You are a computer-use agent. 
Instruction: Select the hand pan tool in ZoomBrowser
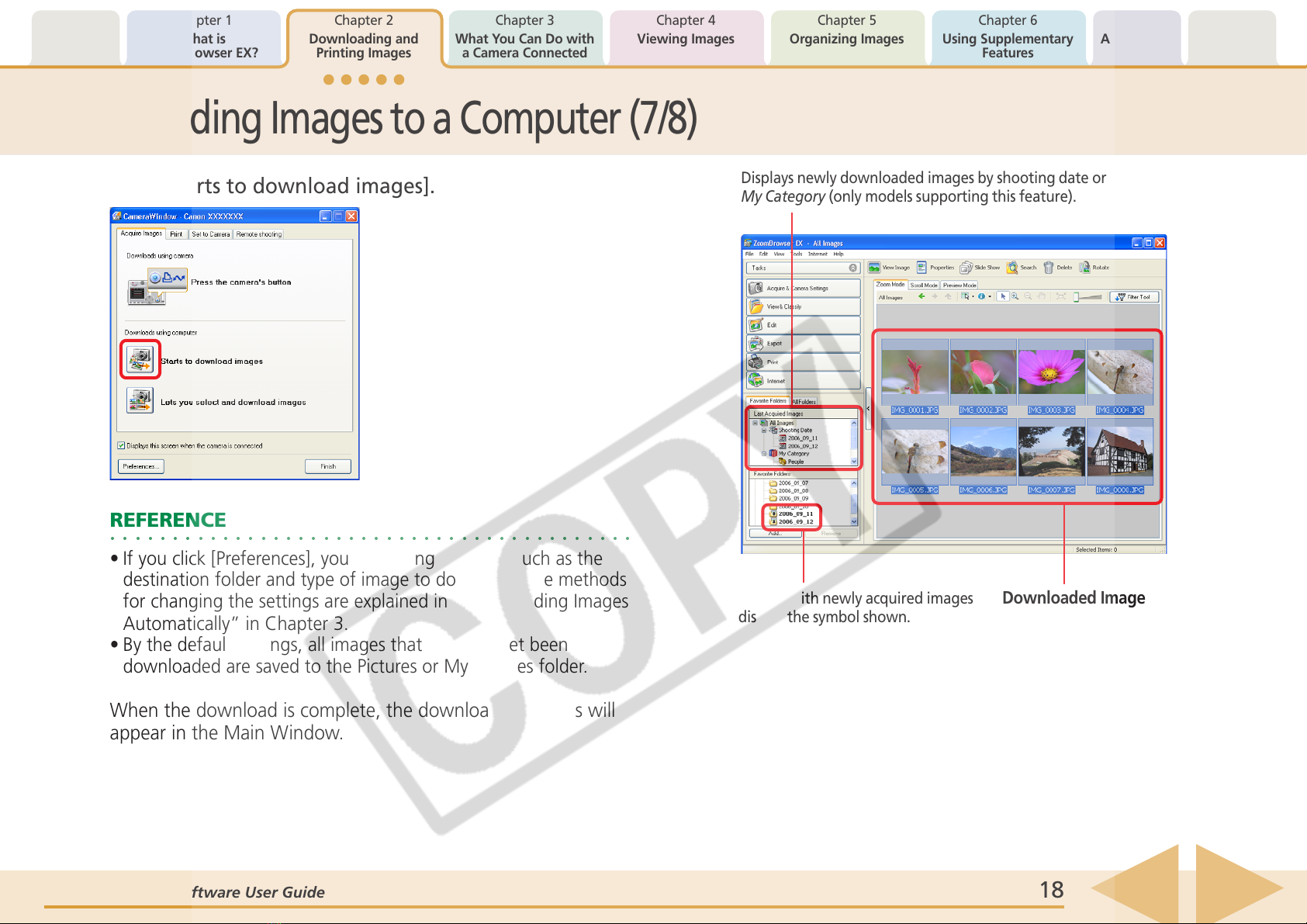pyautogui.click(x=1042, y=296)
